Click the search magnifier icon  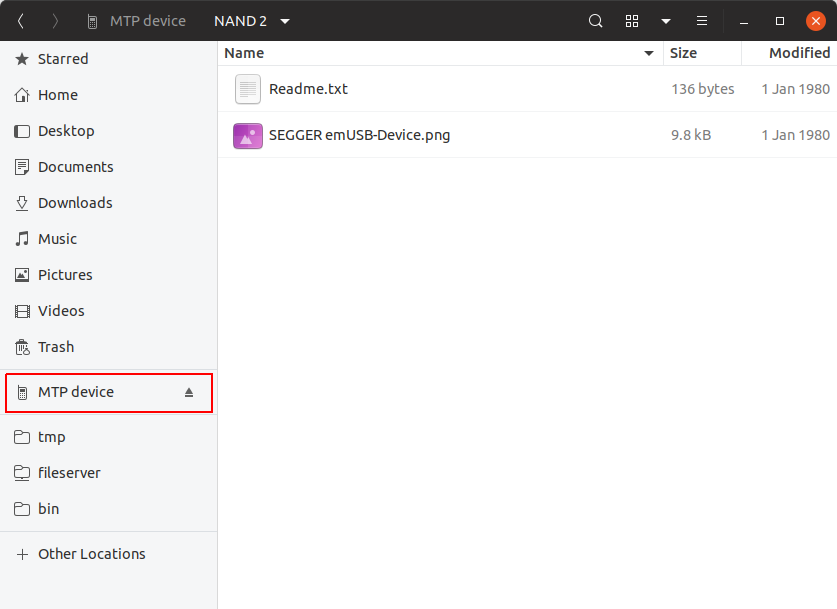(x=595, y=21)
